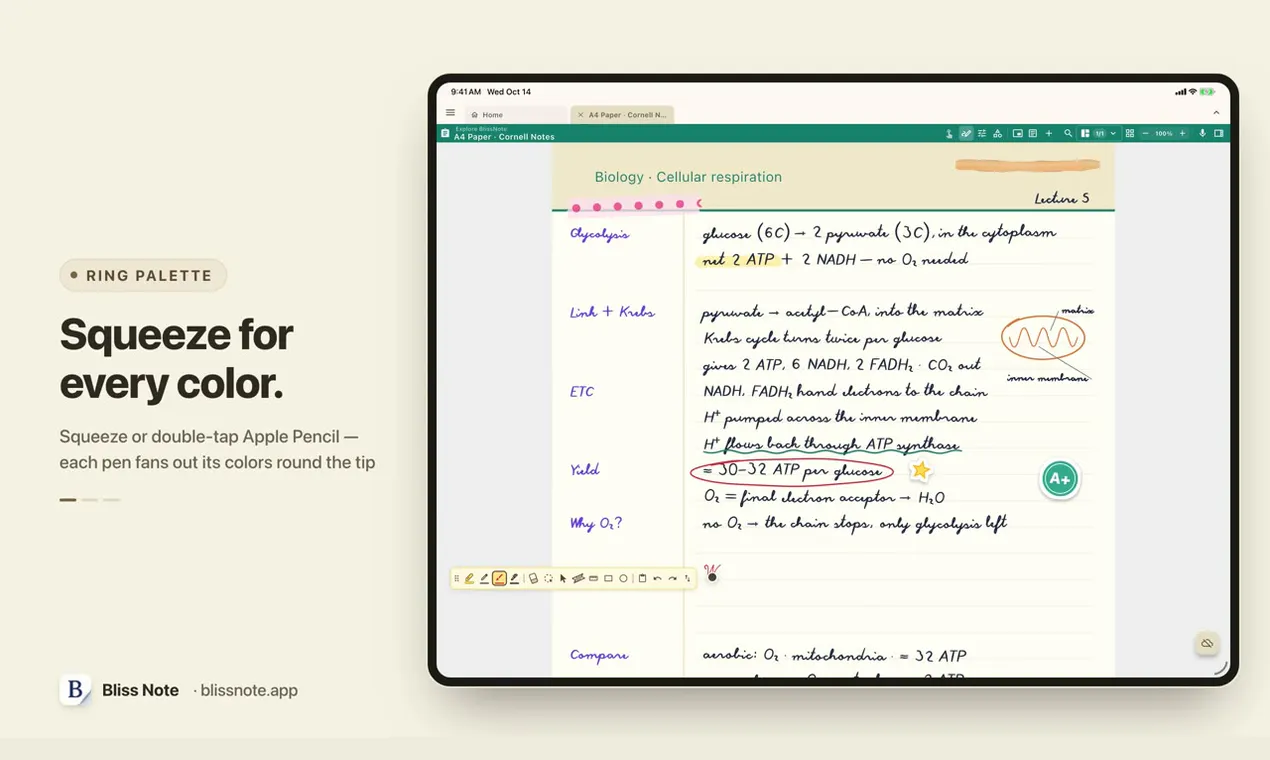Start audio recording with the microphone icon
This screenshot has width=1270, height=760.
coord(1202,133)
